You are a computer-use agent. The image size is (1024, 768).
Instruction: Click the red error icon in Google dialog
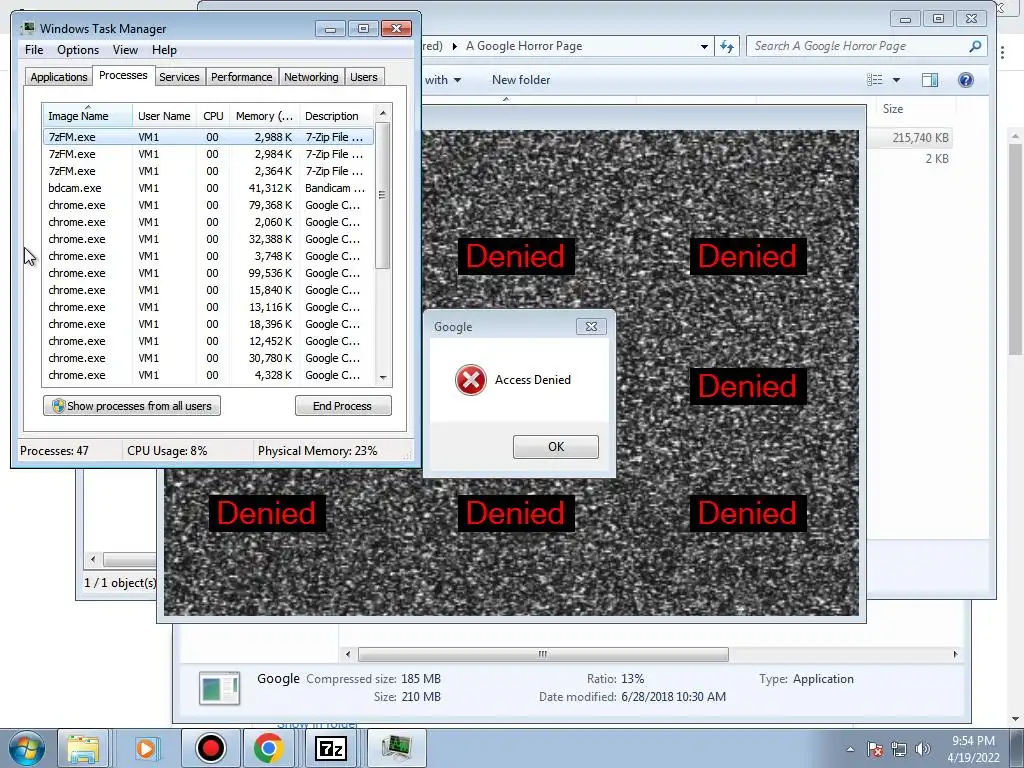pyautogui.click(x=470, y=379)
